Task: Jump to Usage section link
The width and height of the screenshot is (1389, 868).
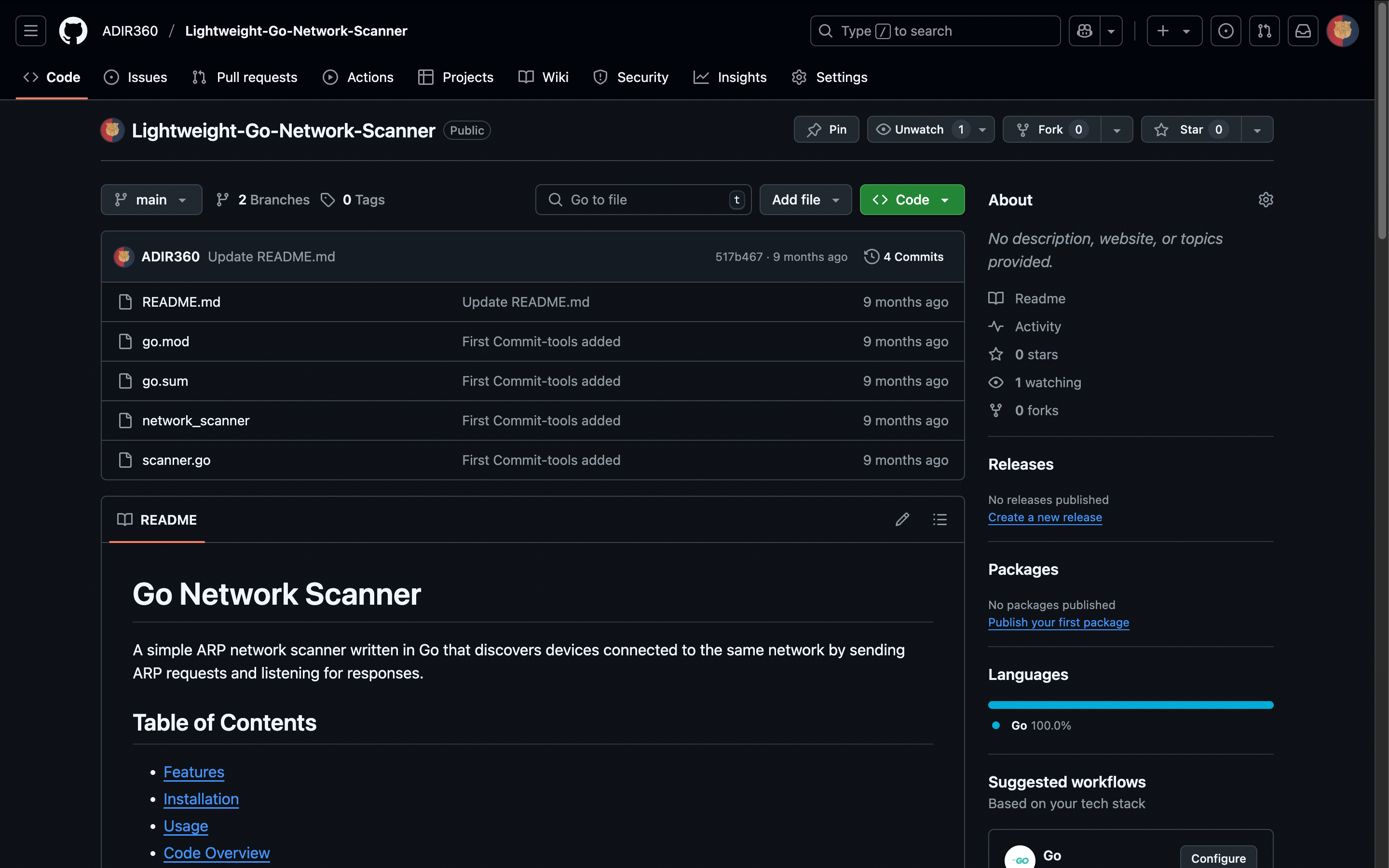Action: pos(186,826)
